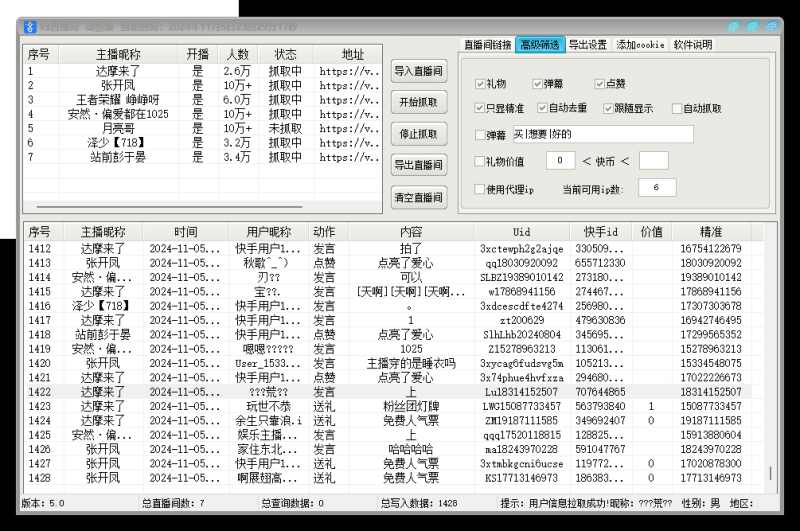Click the 总写入数据: 1428 status entry

(x=419, y=503)
